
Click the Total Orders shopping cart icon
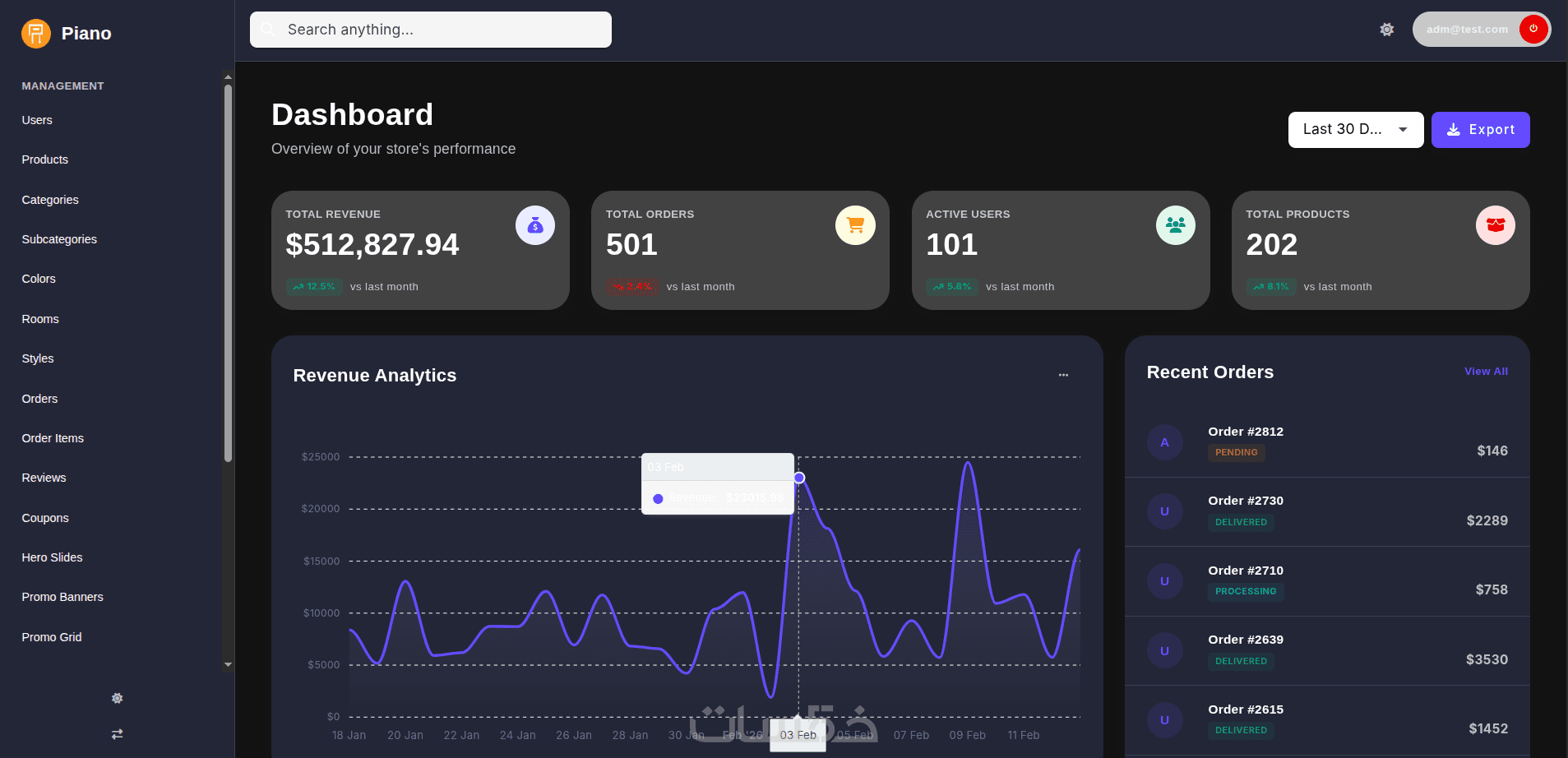coord(855,225)
